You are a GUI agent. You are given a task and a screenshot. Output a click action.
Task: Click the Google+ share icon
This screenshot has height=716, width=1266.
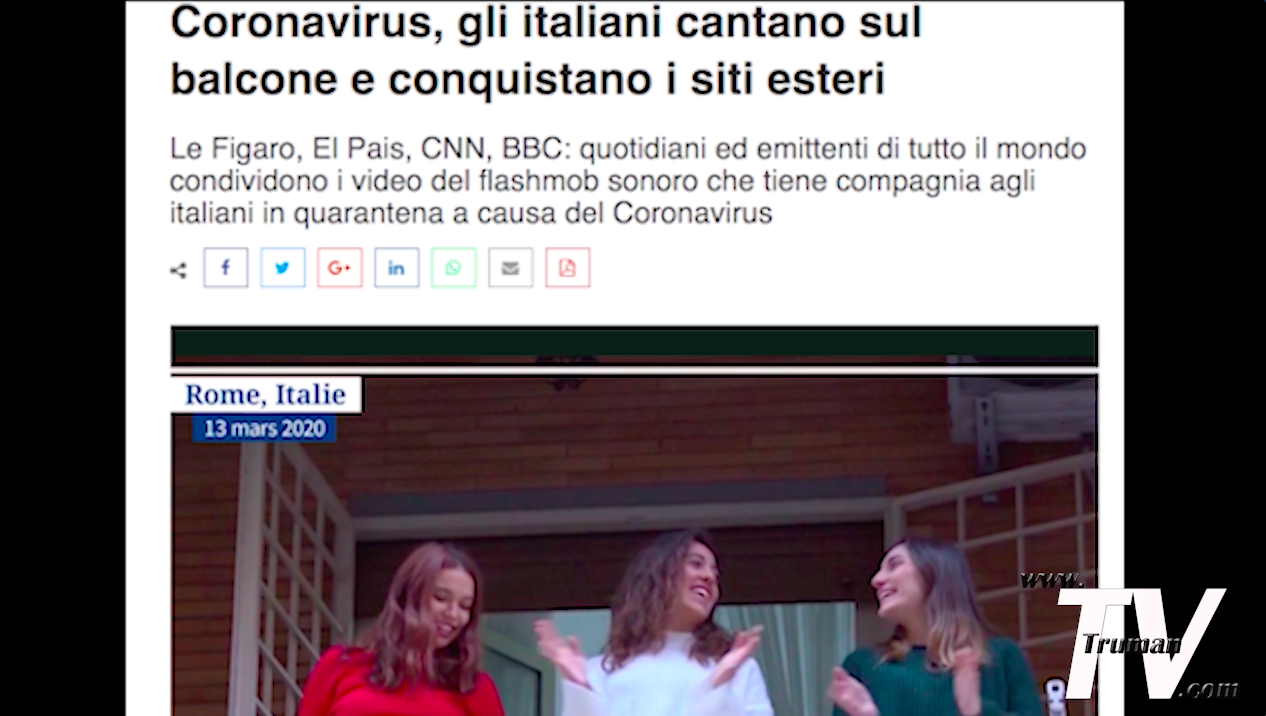coord(339,268)
